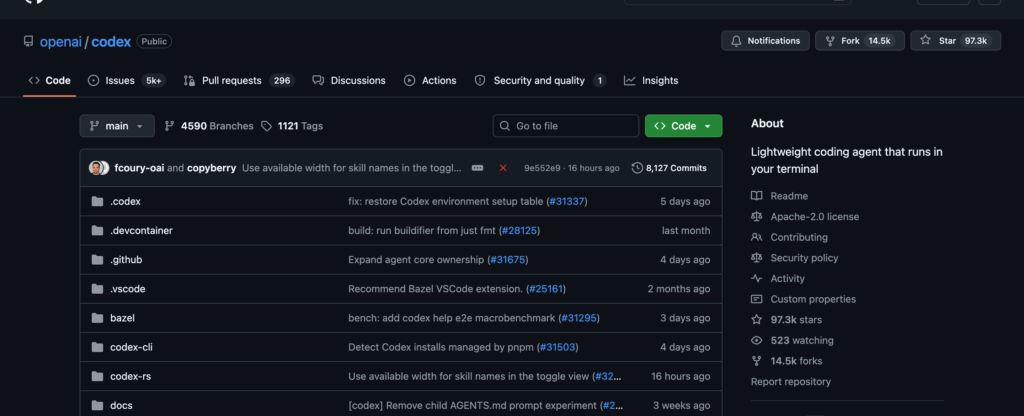The width and height of the screenshot is (1024, 416).
Task: Go to the Discussions tab
Action: click(x=349, y=80)
